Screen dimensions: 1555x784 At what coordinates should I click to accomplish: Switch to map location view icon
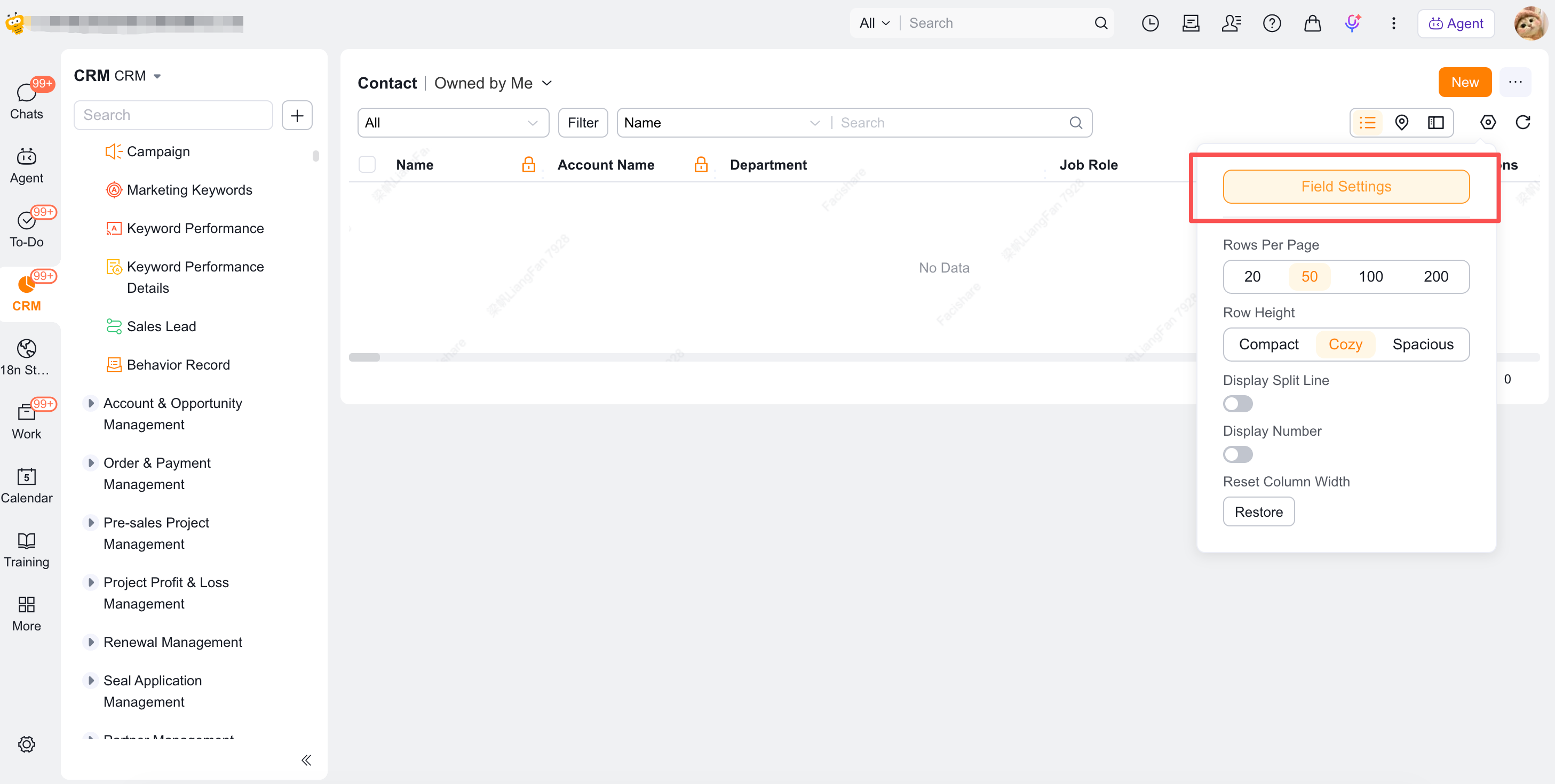(x=1402, y=123)
